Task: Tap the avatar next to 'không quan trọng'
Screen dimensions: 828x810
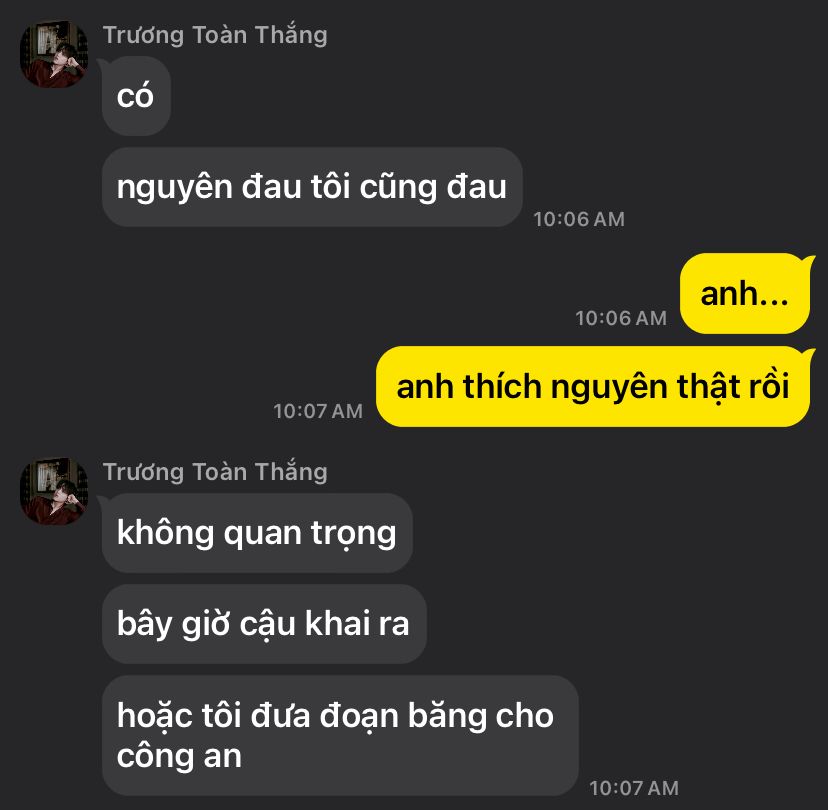Action: tap(53, 491)
